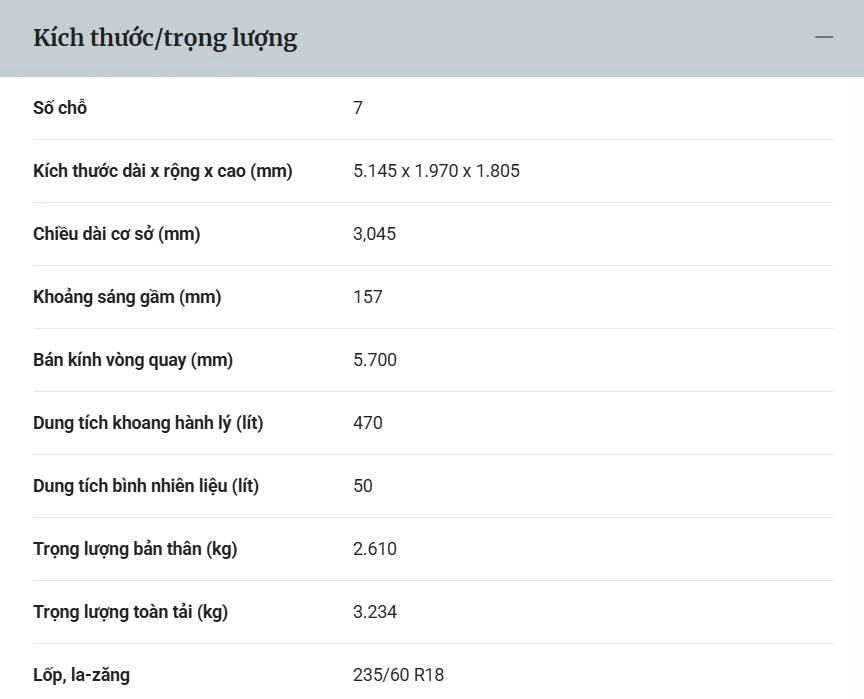Click the Kích thước/trọng lượng header title
Image resolution: width=864 pixels, height=699 pixels.
[165, 38]
